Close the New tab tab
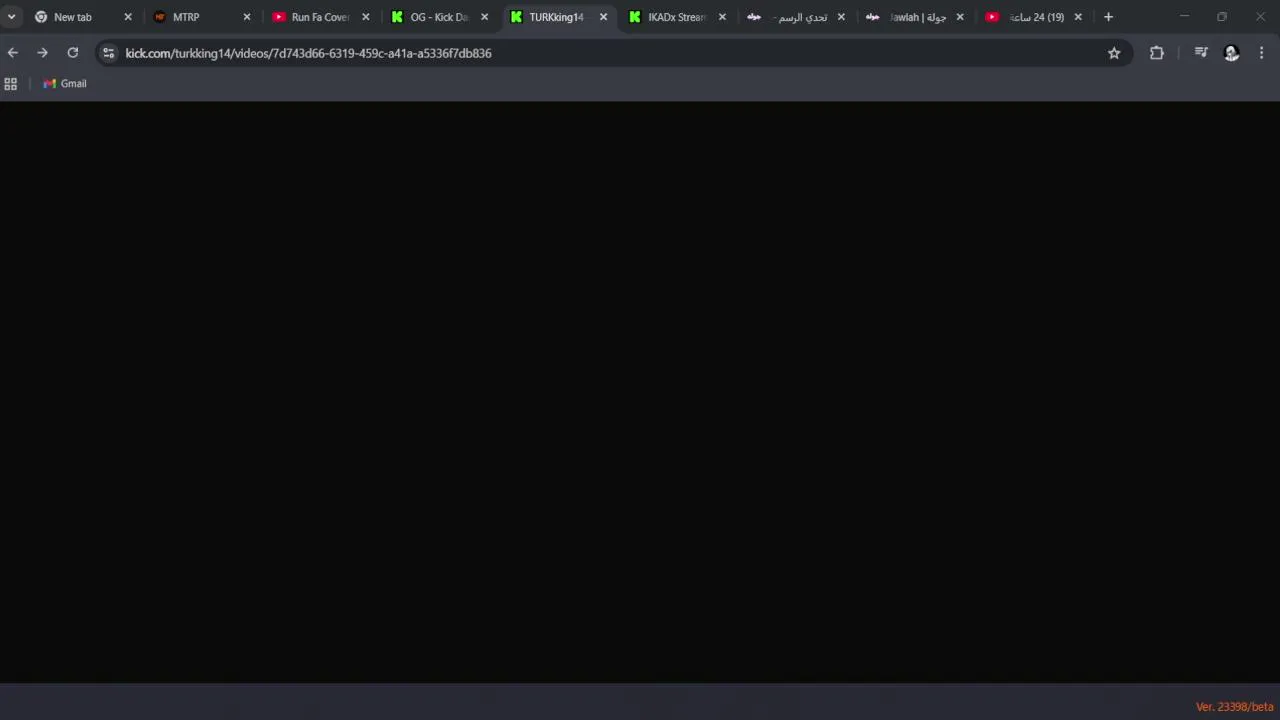Screen dimensions: 1280x720 (128, 17)
